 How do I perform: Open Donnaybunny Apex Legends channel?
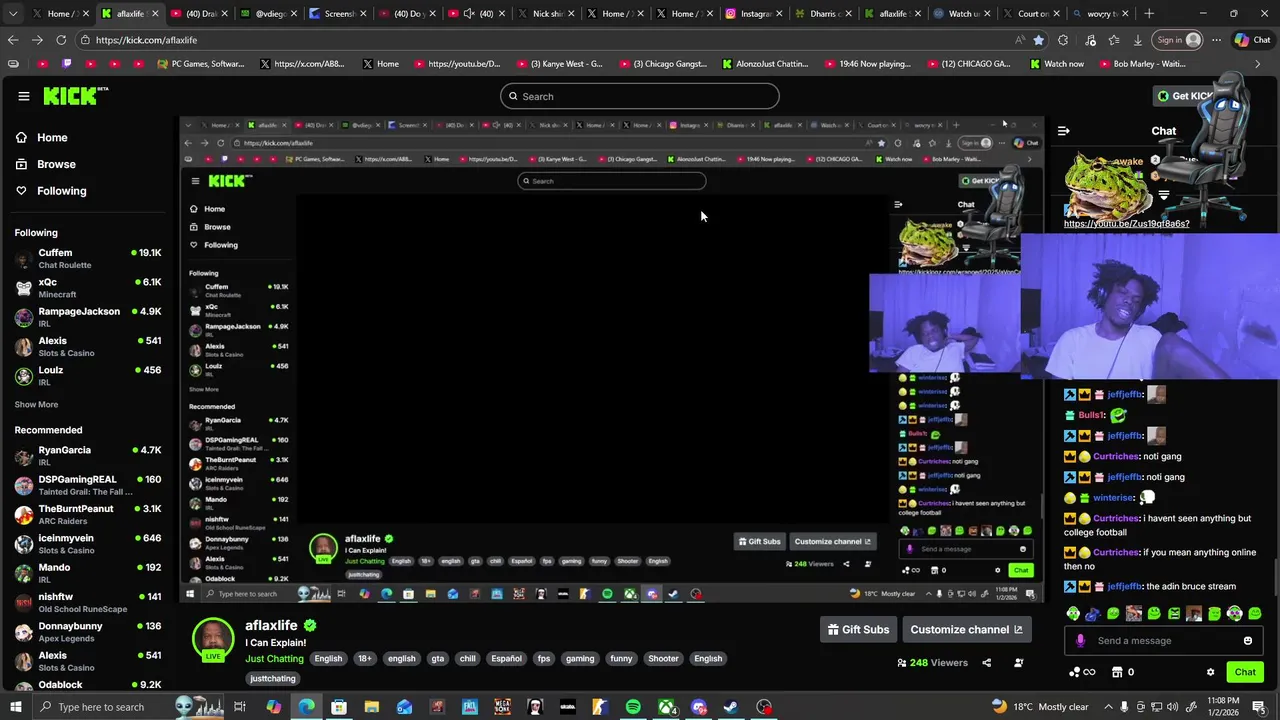point(88,631)
